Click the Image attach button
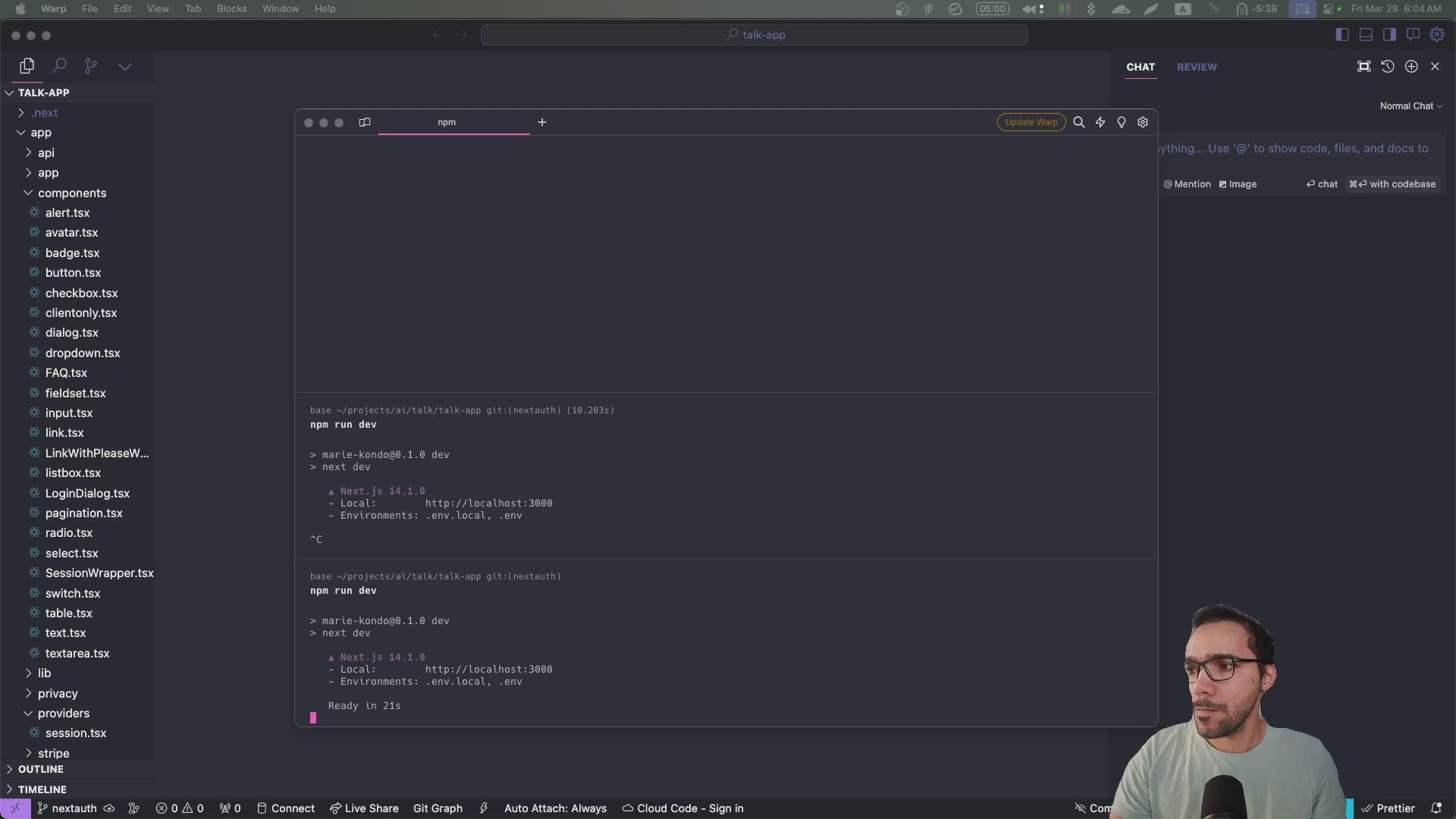The width and height of the screenshot is (1456, 819). (1238, 184)
